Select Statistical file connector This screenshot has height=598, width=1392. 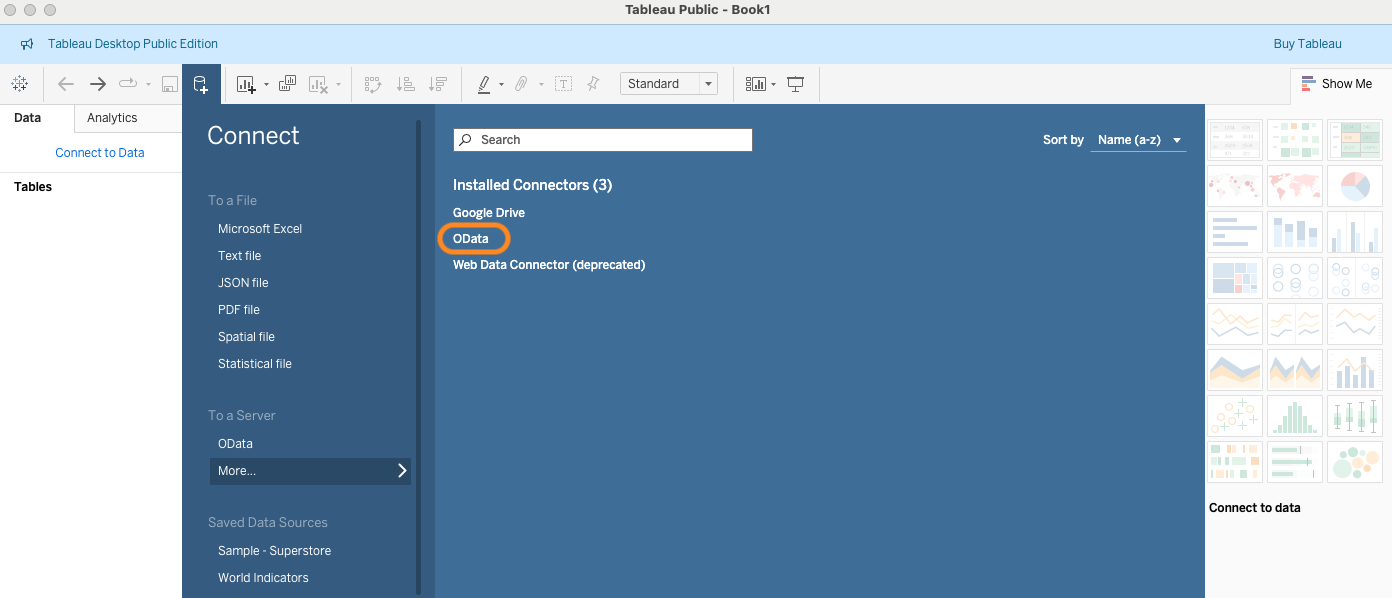coord(255,364)
